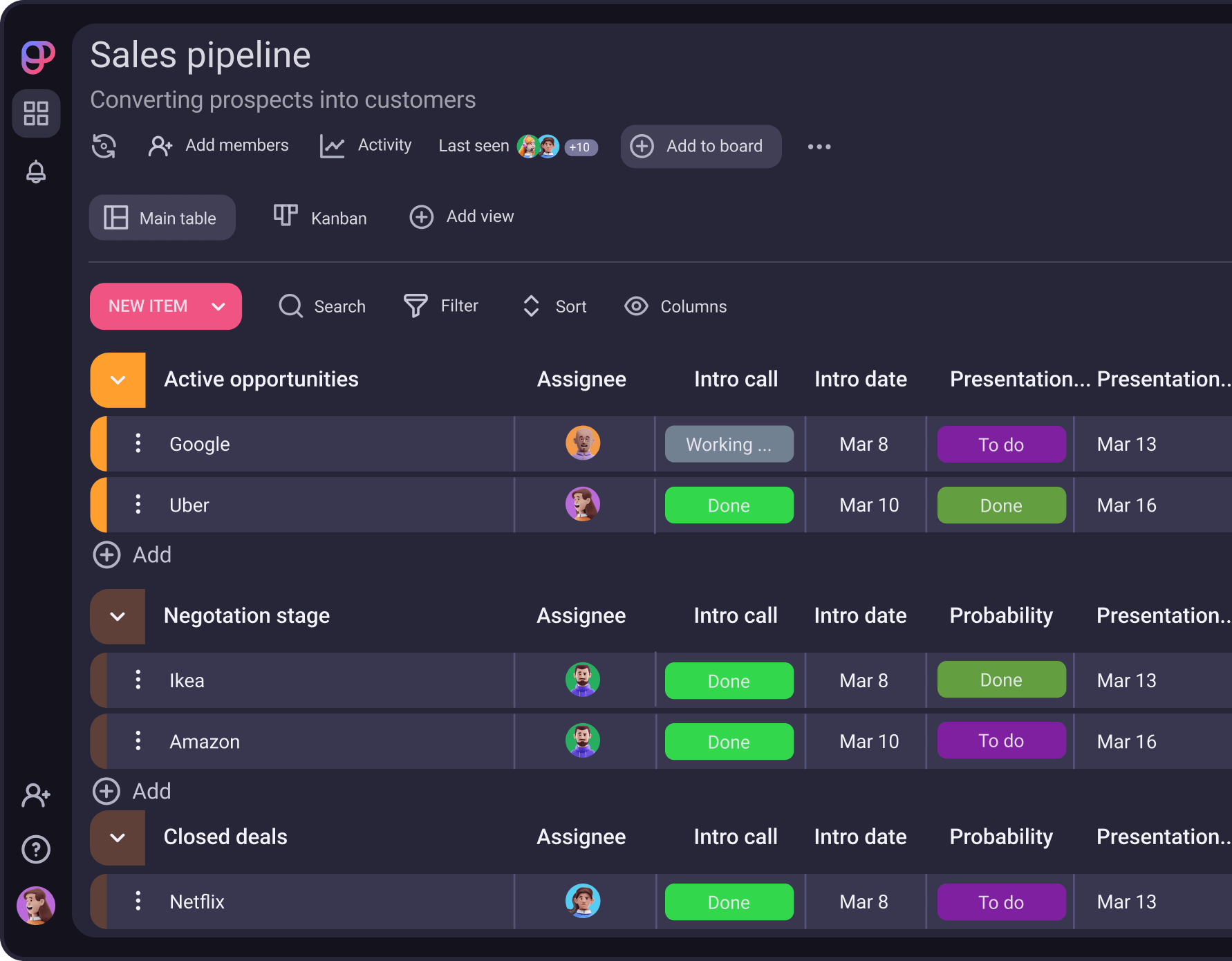Screen dimensions: 1232x961
Task: Open the Activity log
Action: [366, 146]
